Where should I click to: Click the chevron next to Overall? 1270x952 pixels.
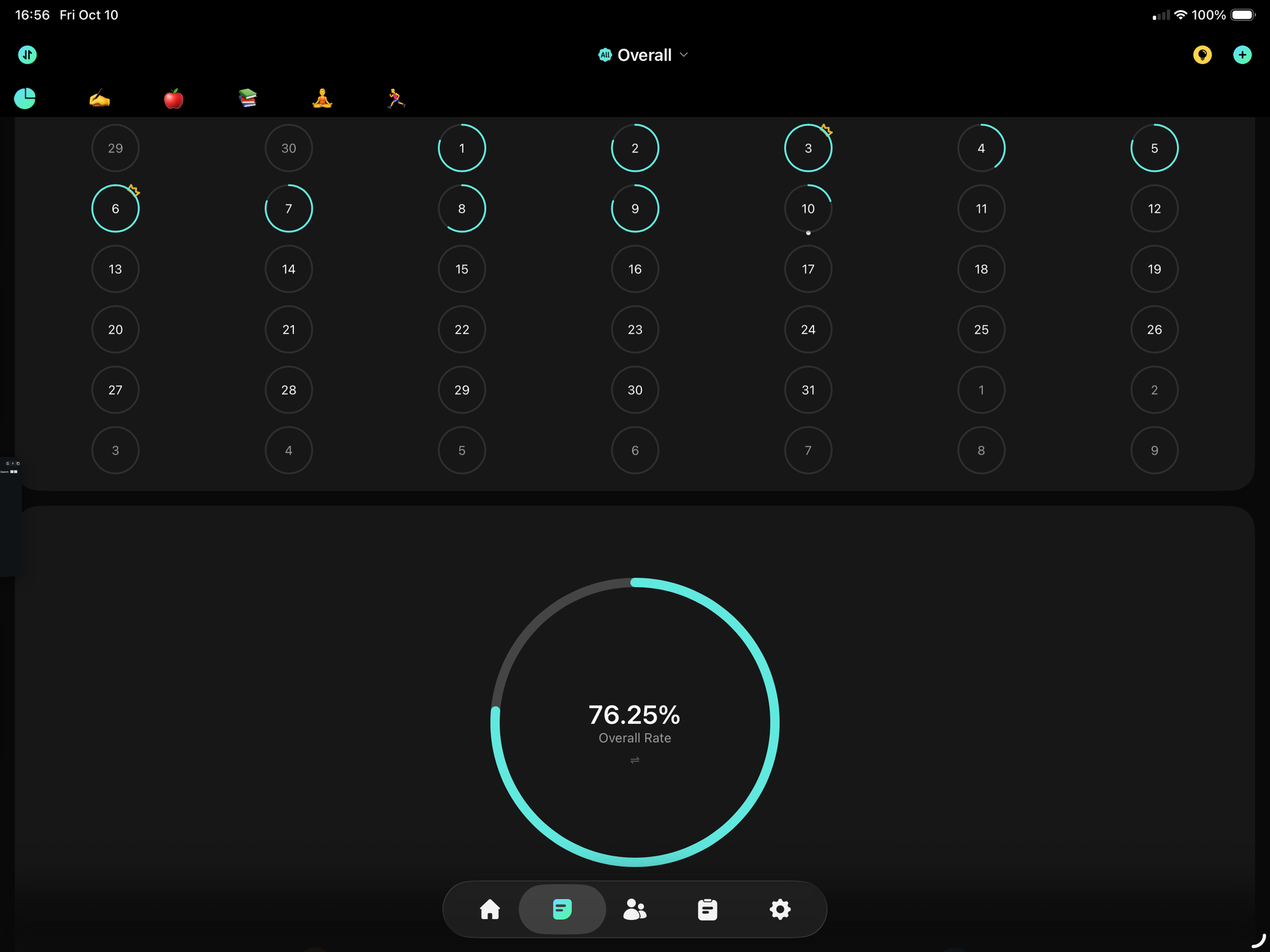point(684,55)
